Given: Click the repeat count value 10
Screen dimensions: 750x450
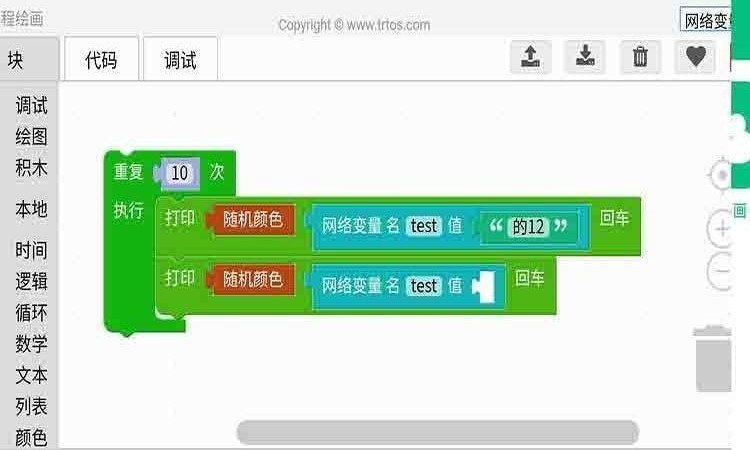Looking at the screenshot, I should click(x=179, y=173).
